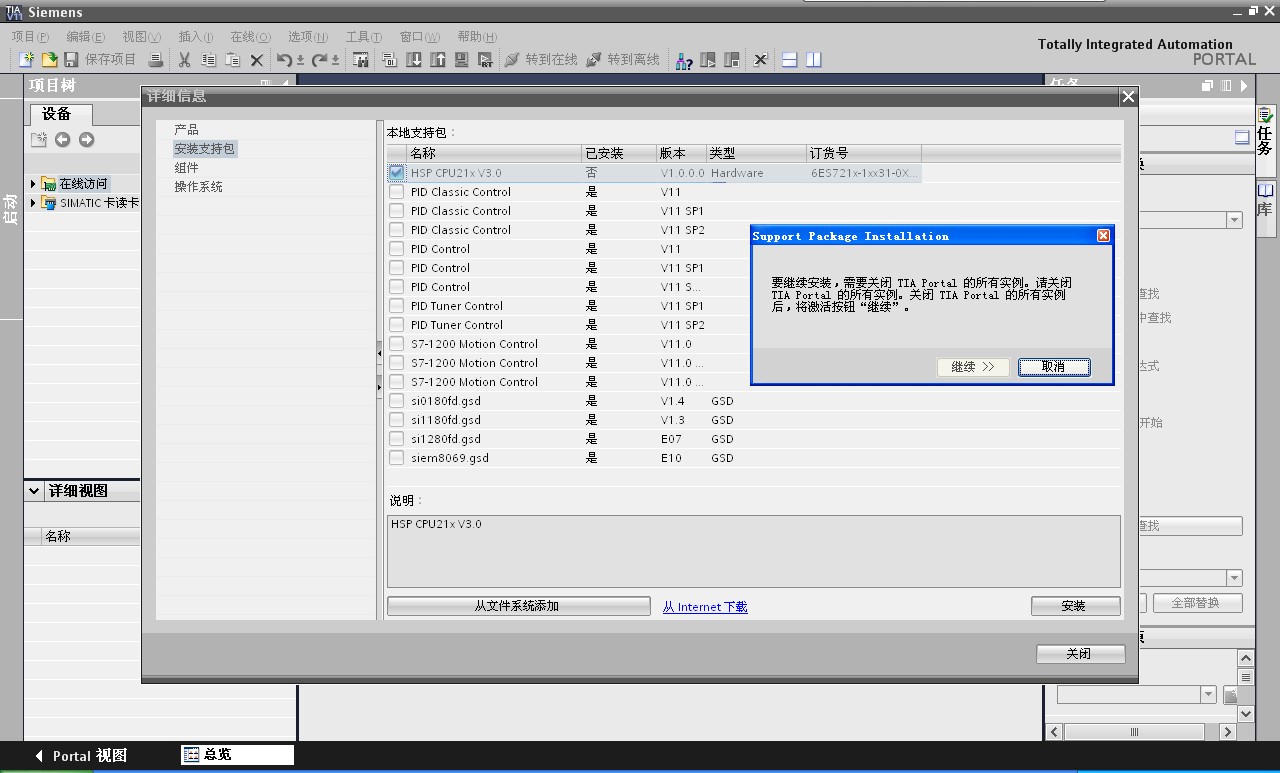Expand the 在线访问 tree node

(x=33, y=184)
